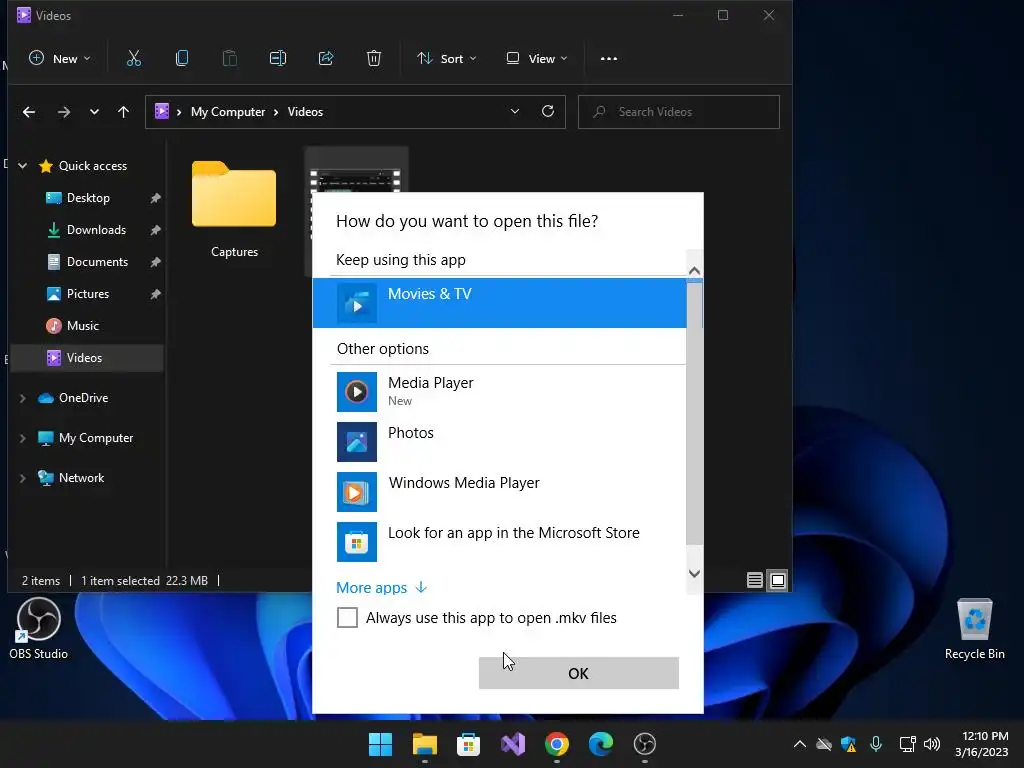
Task: Open the Recycle Bin on desktop
Action: (x=974, y=630)
